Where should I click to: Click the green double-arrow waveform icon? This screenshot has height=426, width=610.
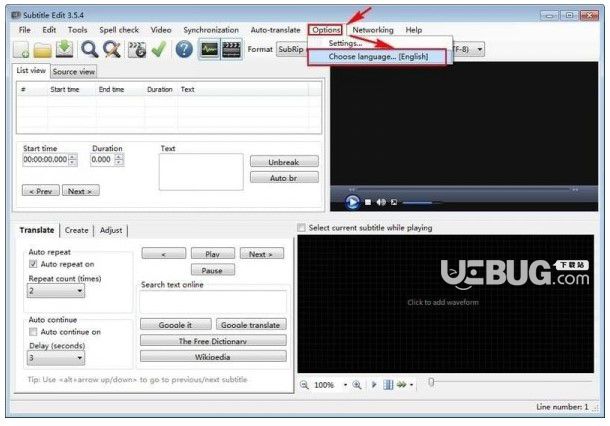tap(401, 385)
